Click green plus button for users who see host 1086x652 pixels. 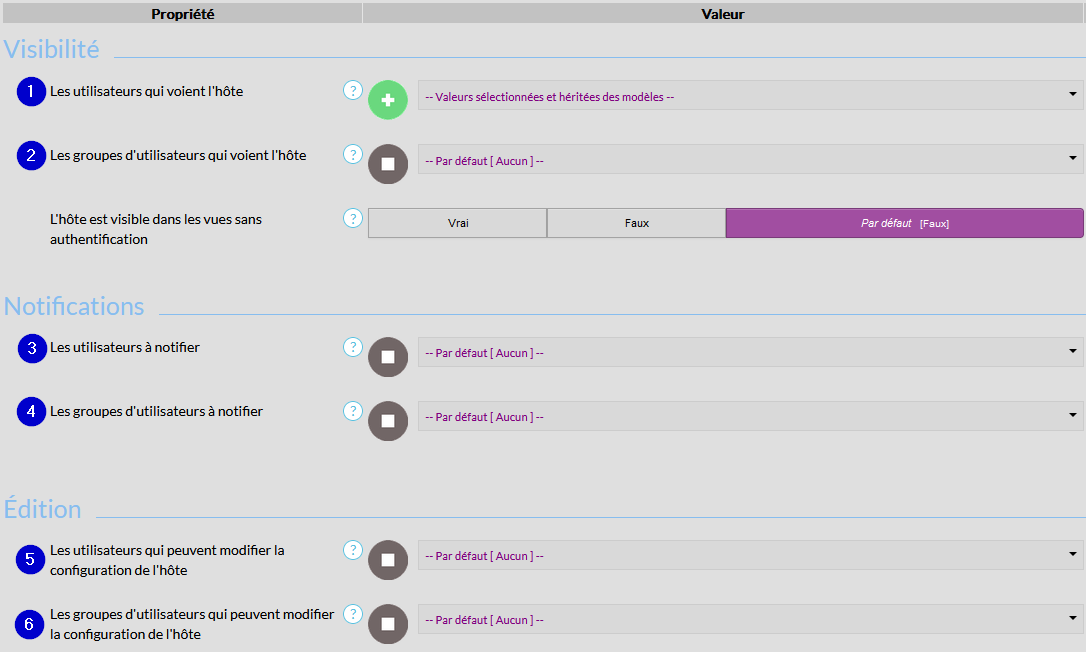[388, 100]
